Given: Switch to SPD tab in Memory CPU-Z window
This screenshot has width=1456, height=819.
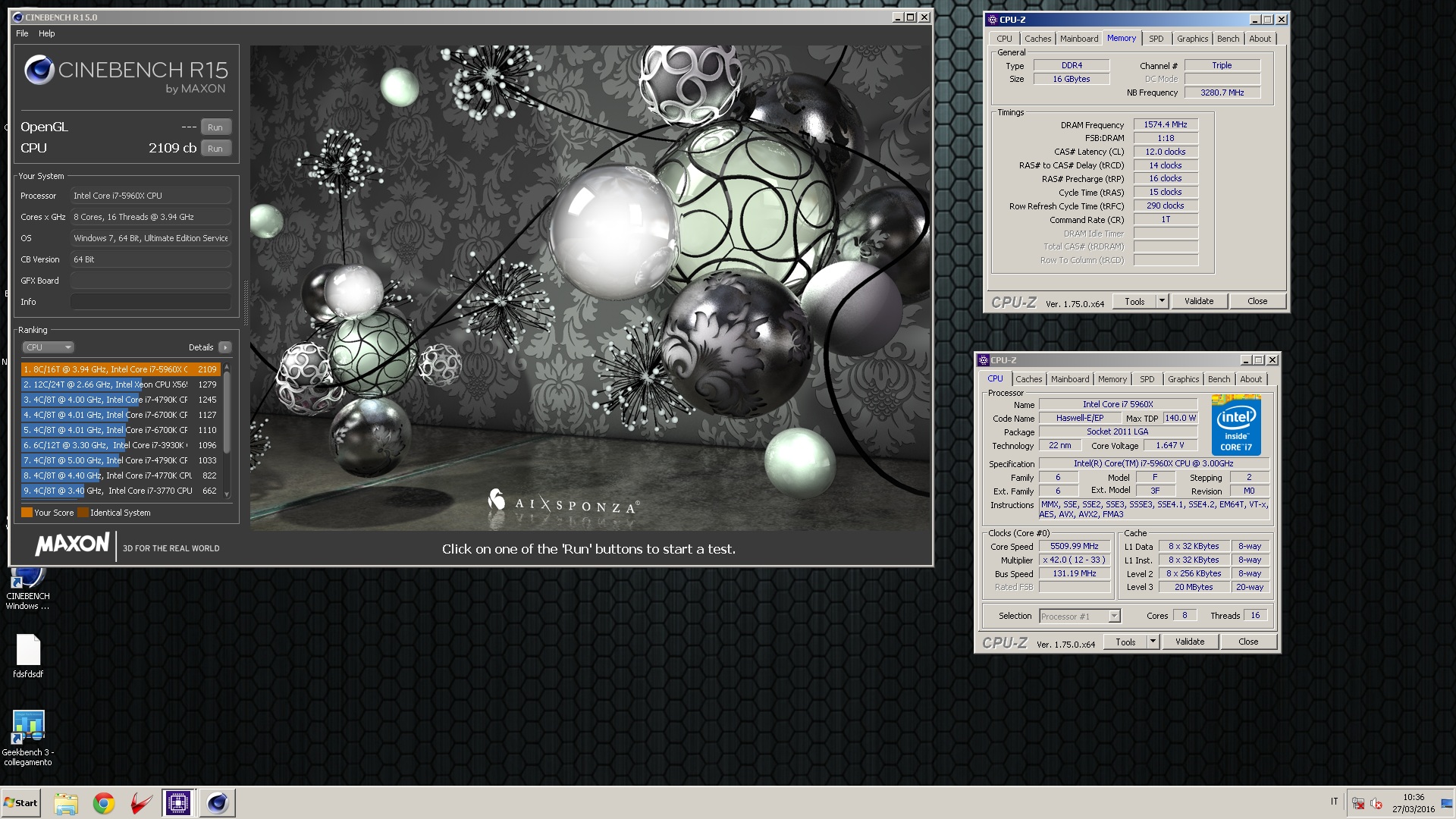Looking at the screenshot, I should [x=1156, y=39].
